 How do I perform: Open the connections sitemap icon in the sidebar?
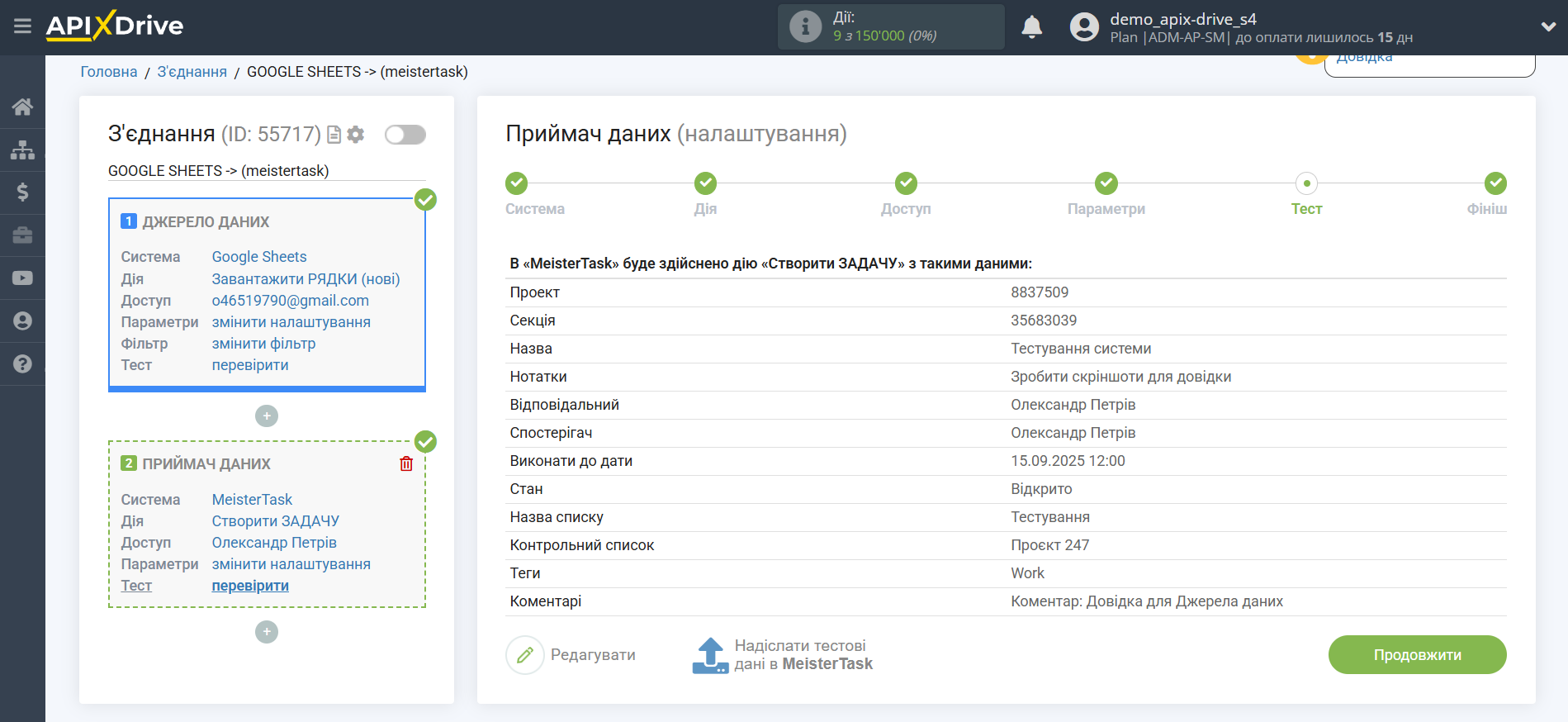click(22, 150)
